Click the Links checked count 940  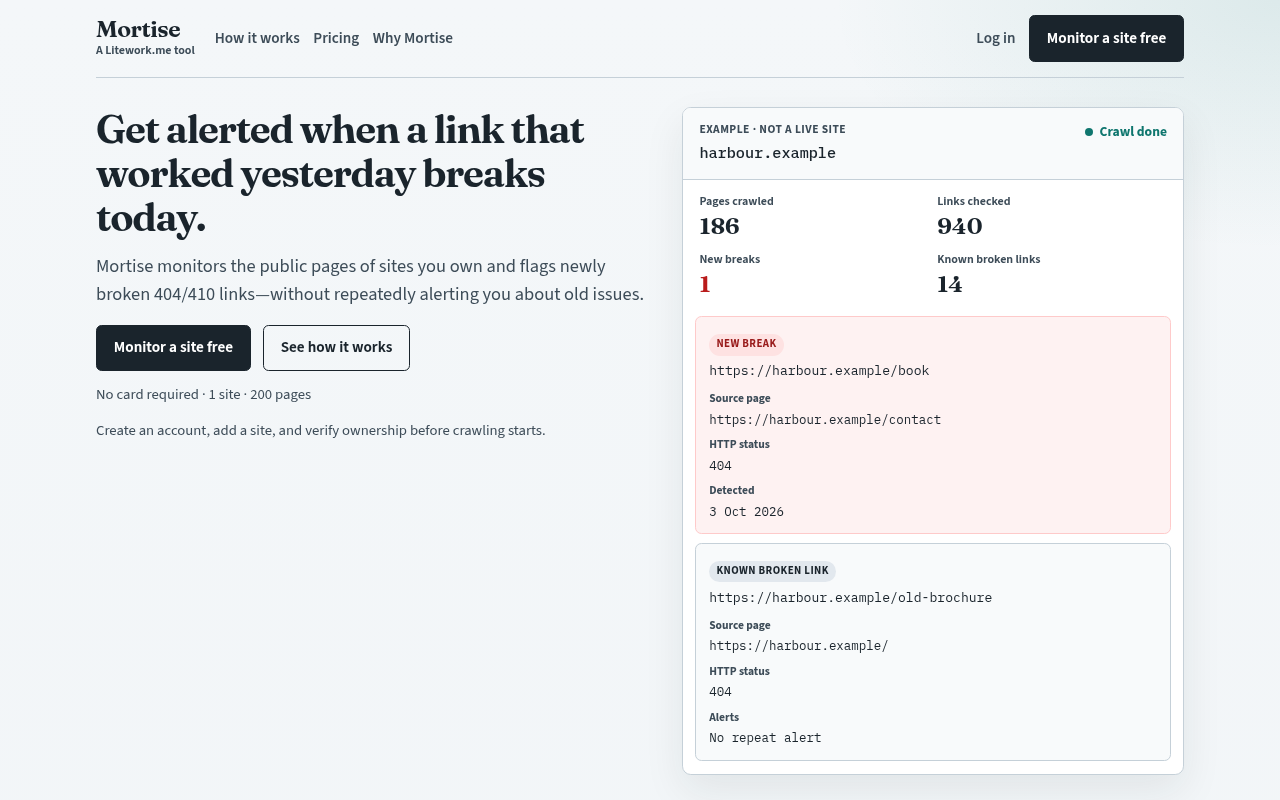[960, 227]
